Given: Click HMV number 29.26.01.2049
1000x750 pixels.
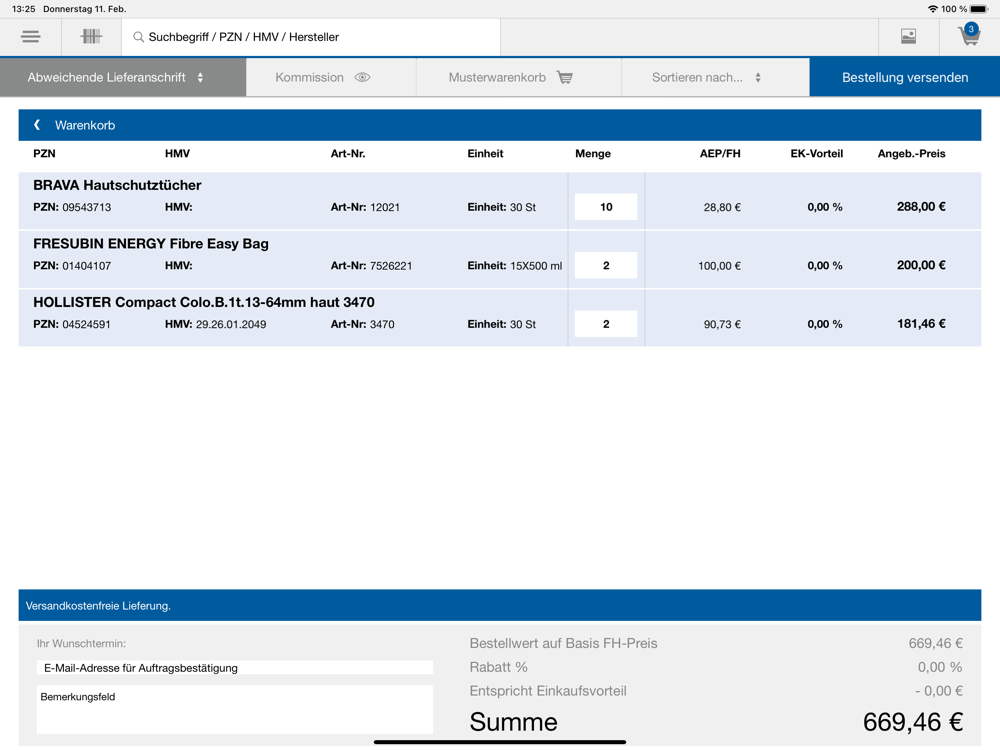Looking at the screenshot, I should click(x=231, y=325).
